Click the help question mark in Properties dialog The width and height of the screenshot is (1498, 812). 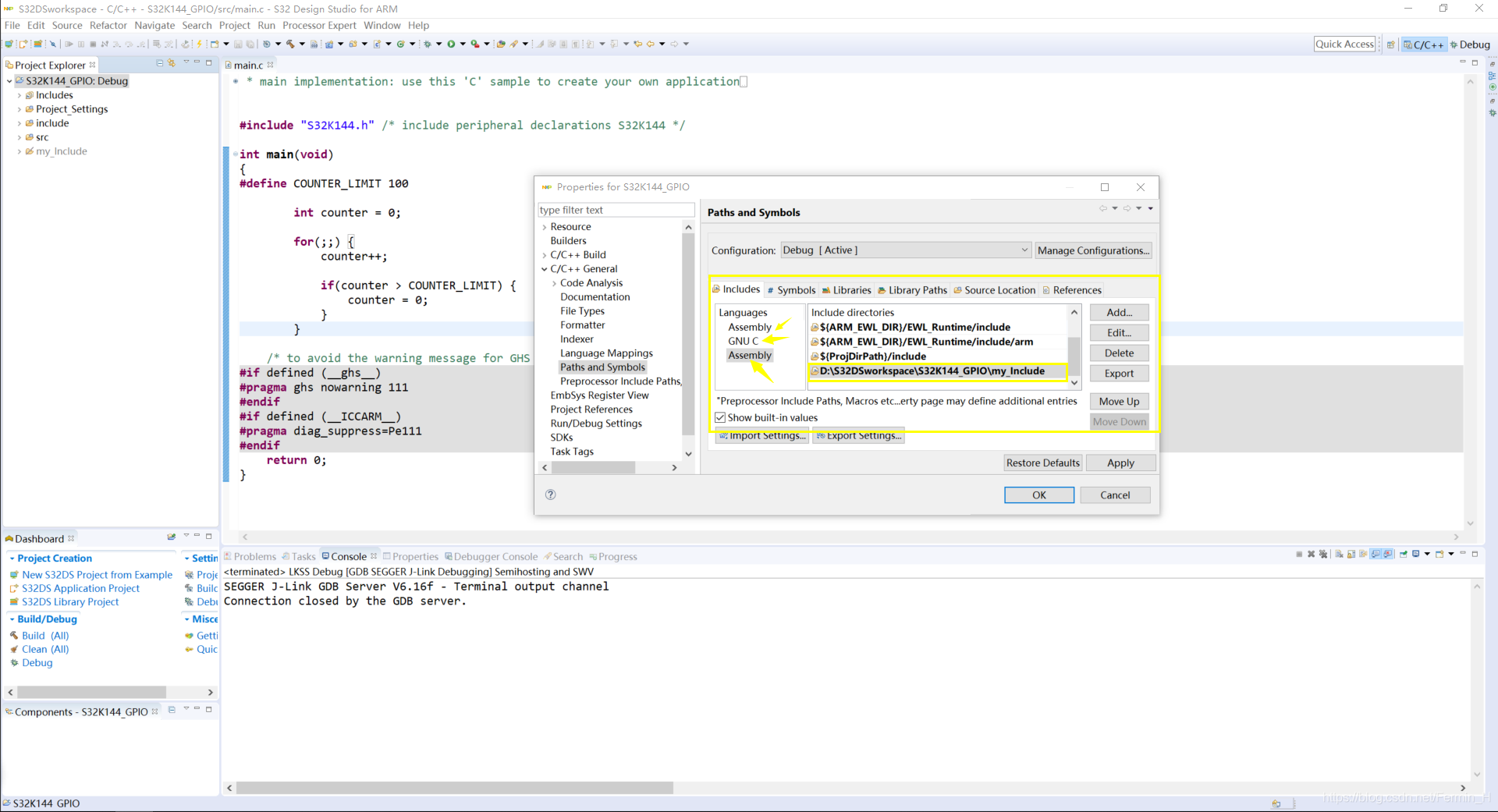click(x=551, y=495)
